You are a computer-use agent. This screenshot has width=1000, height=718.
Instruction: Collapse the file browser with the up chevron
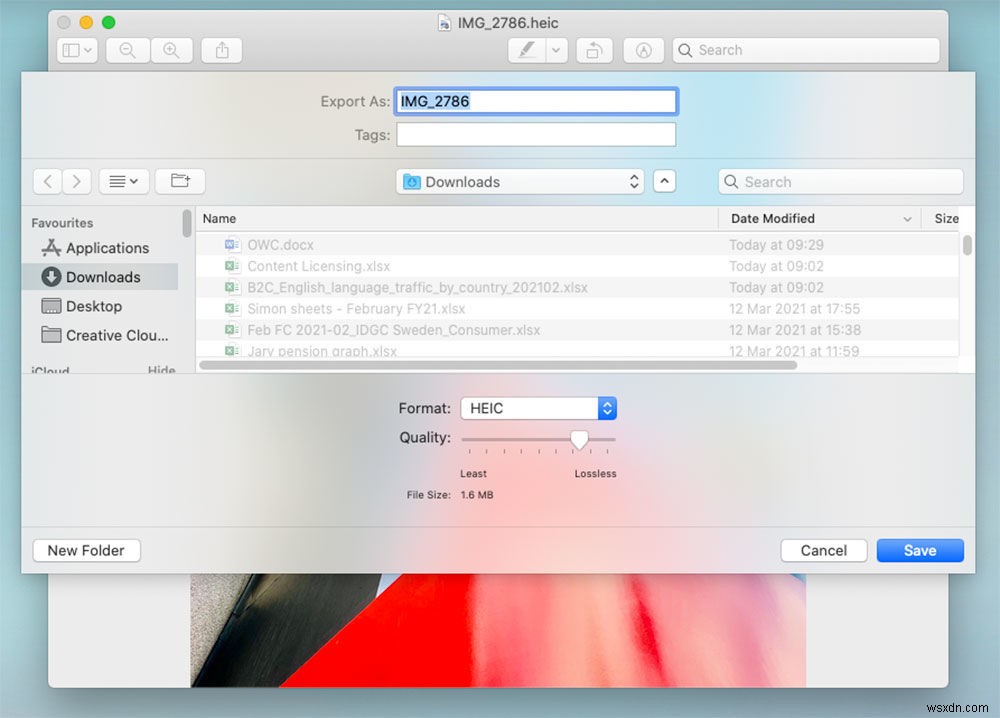[665, 181]
